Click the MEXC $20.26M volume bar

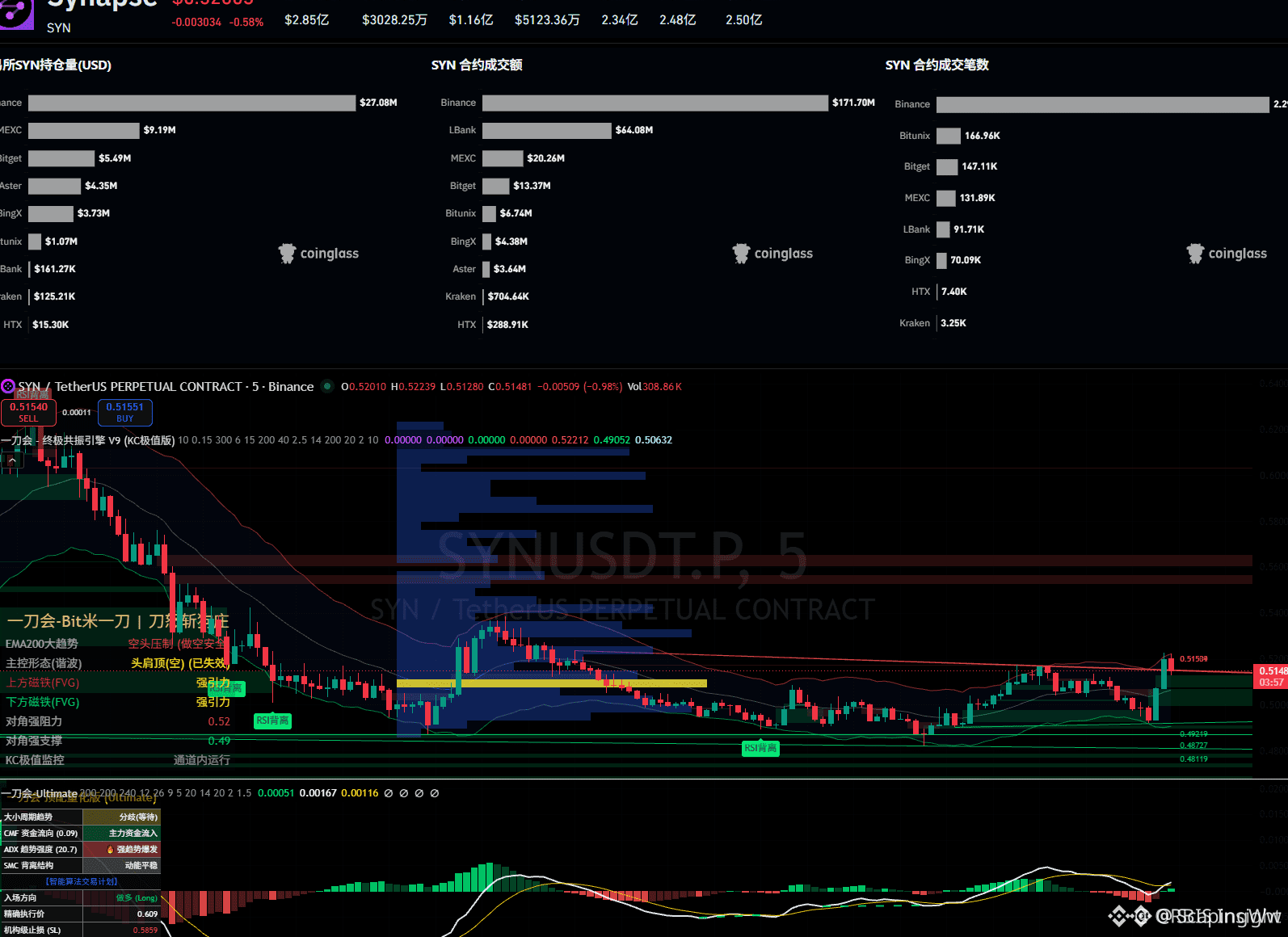(503, 158)
